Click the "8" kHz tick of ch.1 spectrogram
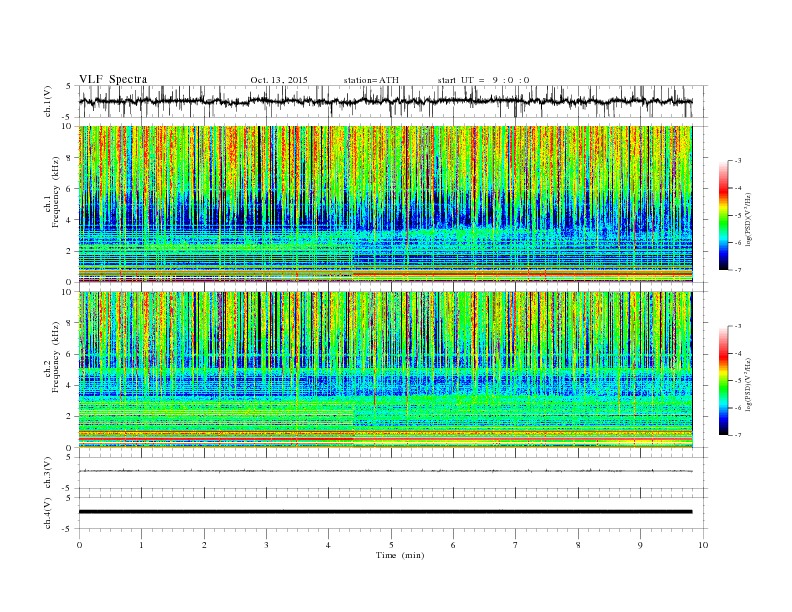Viewport: 792px width, 612px height. tap(69, 158)
